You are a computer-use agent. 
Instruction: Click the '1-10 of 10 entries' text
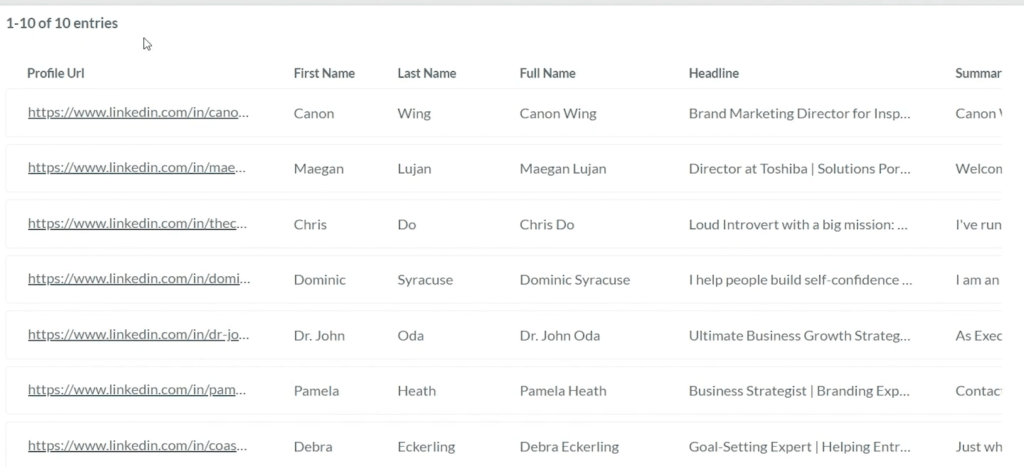click(x=62, y=23)
